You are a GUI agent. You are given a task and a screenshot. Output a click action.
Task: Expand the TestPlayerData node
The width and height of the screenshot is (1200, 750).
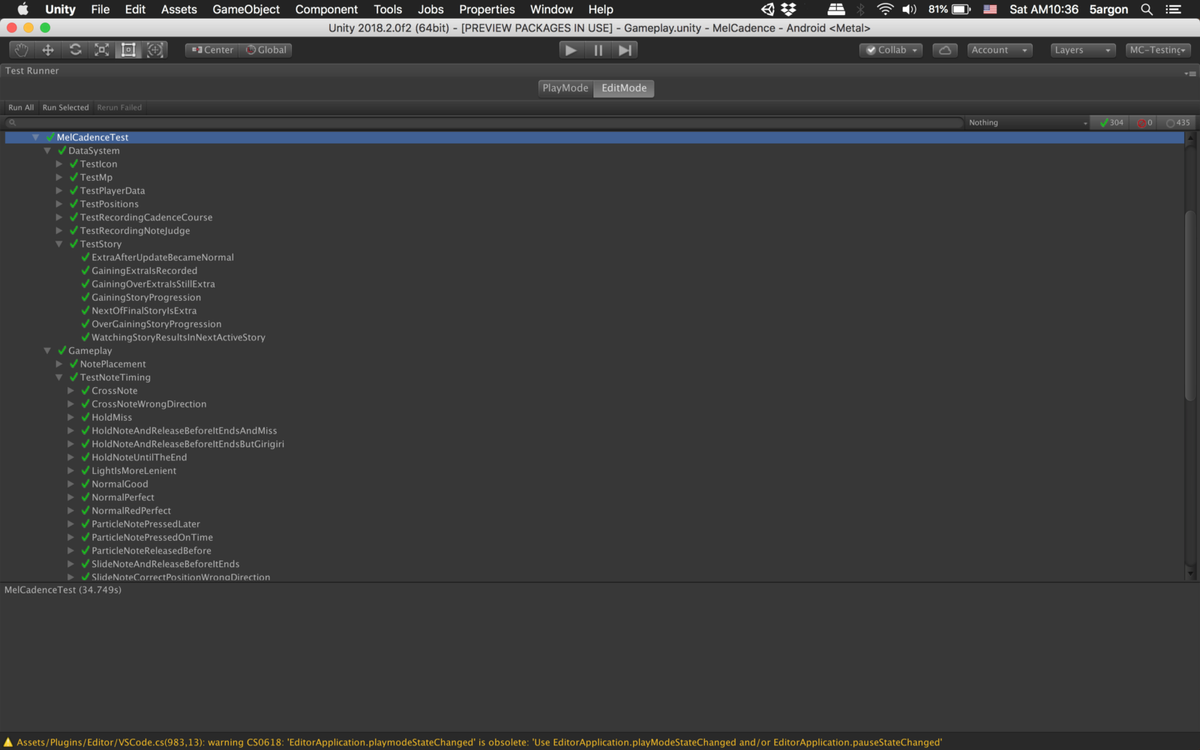click(60, 191)
